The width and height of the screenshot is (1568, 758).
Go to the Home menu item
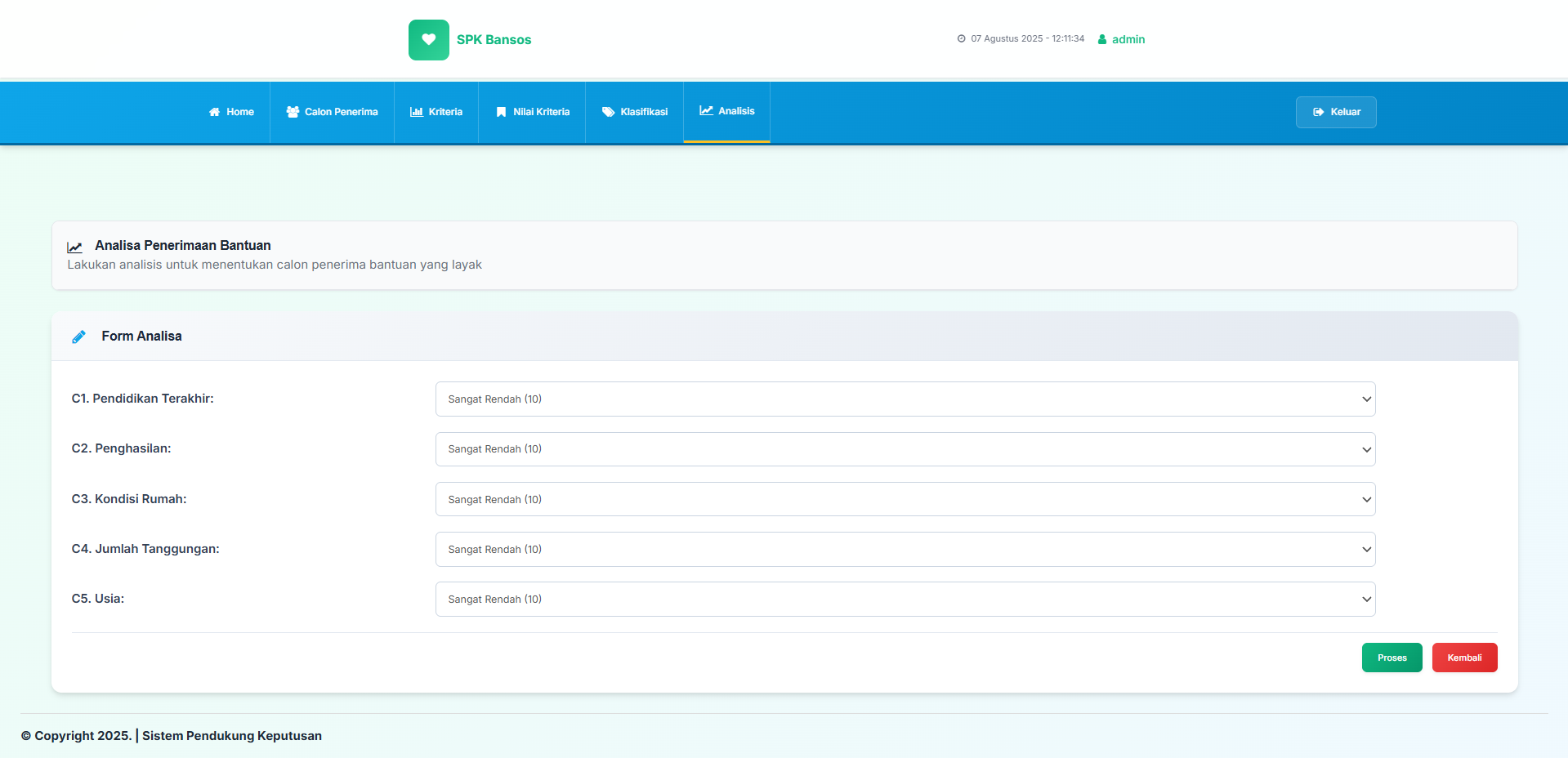point(231,112)
